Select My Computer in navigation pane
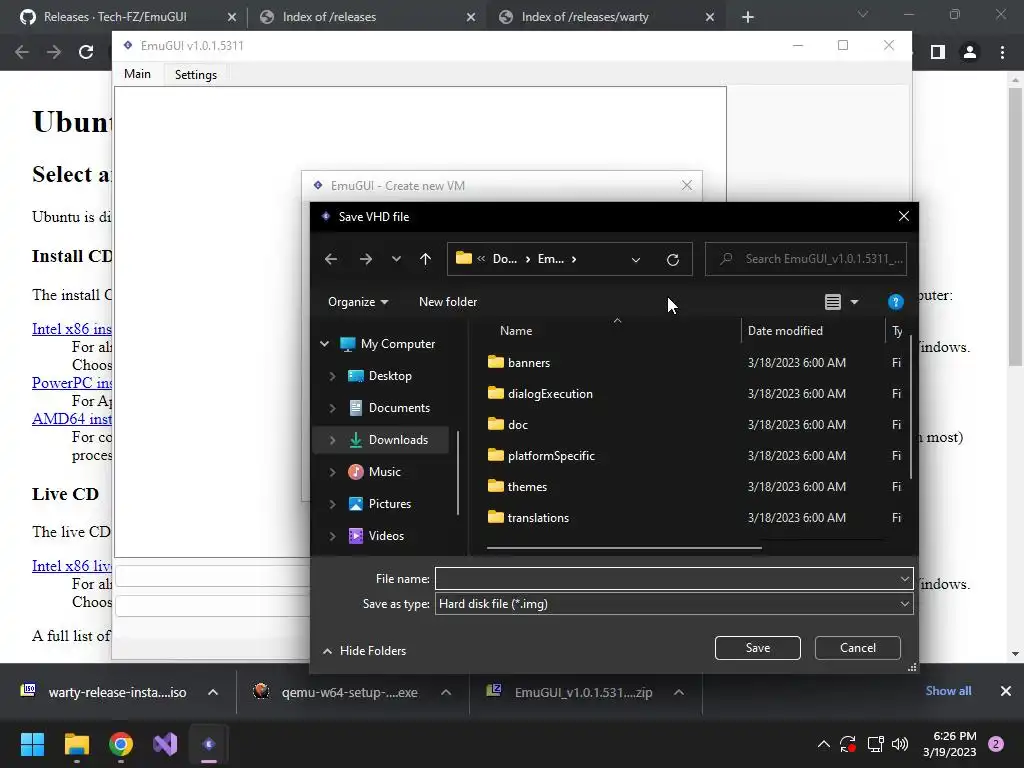This screenshot has height=768, width=1024. tap(397, 344)
